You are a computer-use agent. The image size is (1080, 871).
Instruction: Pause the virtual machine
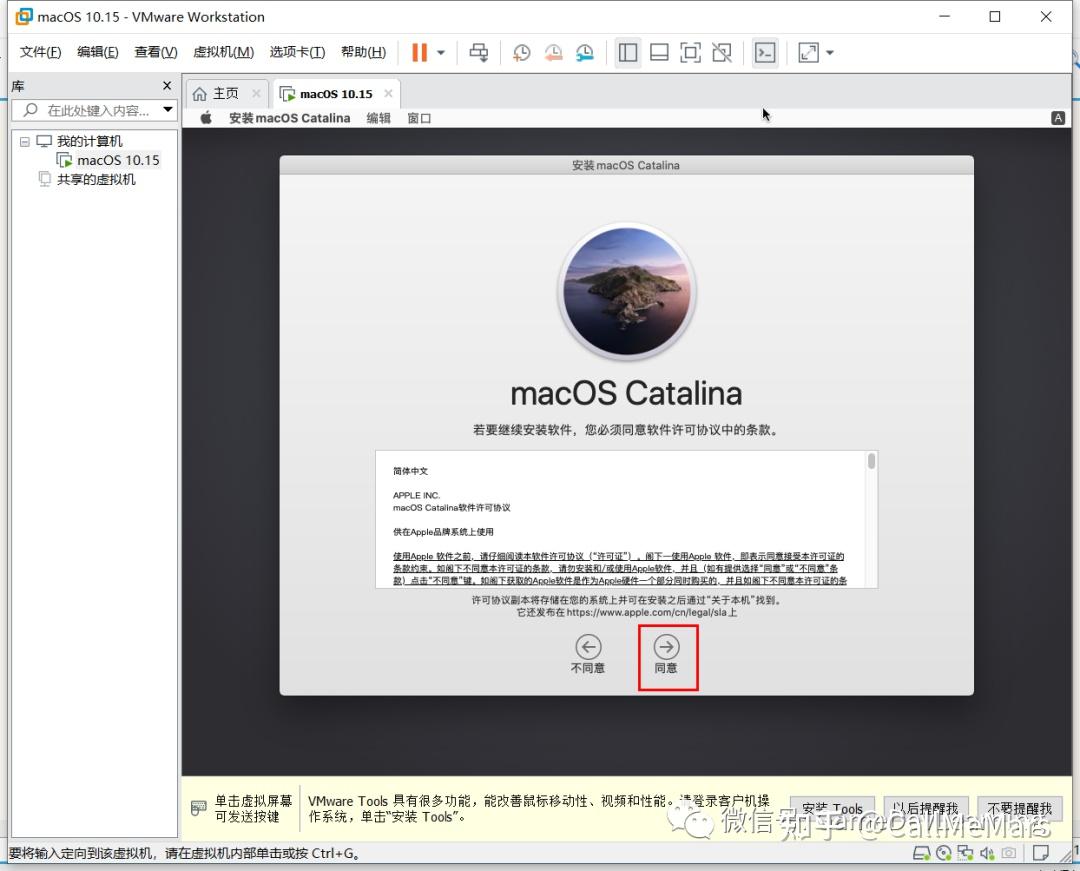419,52
